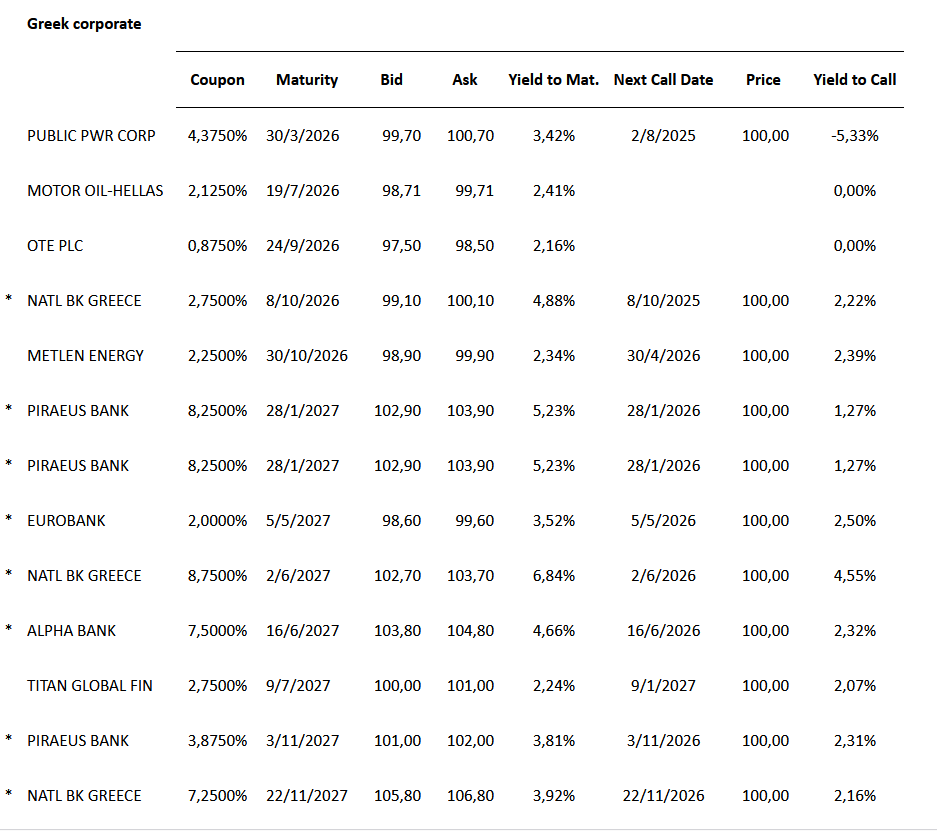Viewport: 937px width, 831px height.
Task: Click the OTE PLC bond name
Action: pyautogui.click(x=55, y=246)
